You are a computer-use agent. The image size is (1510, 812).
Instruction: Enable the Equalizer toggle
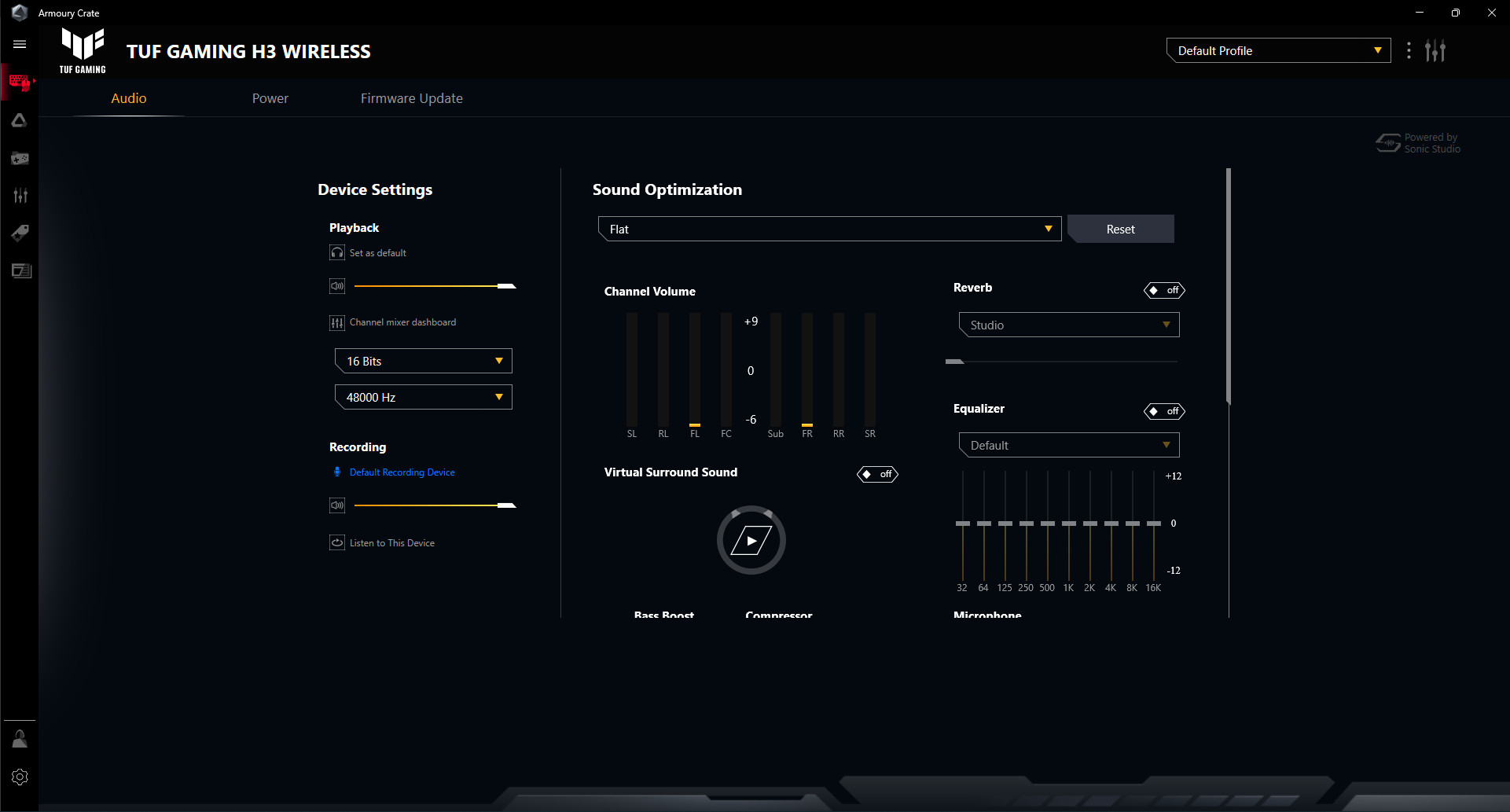click(x=1164, y=411)
